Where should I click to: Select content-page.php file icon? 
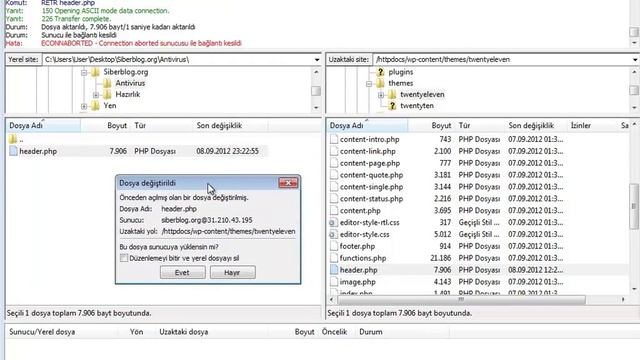334,163
